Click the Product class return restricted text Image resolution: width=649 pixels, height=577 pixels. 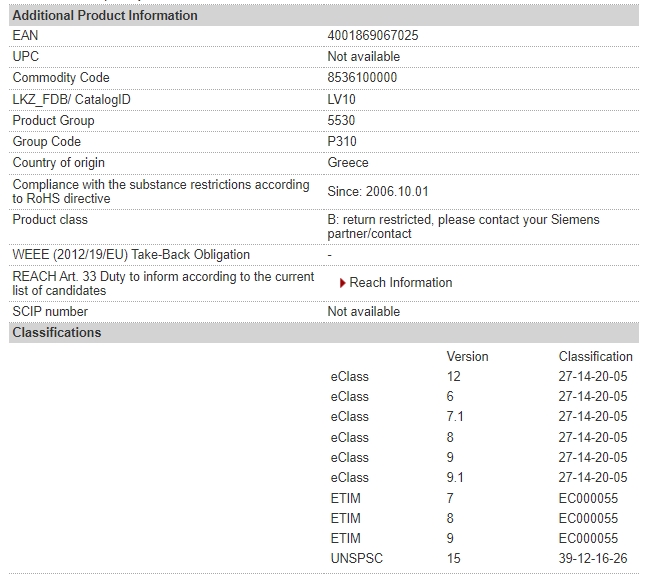(463, 226)
